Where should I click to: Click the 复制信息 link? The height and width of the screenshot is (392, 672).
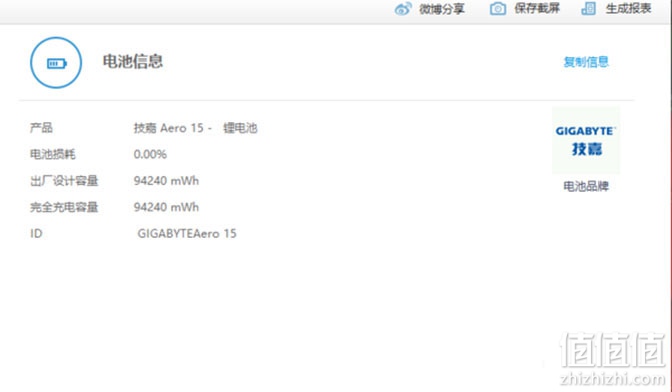[x=586, y=62]
